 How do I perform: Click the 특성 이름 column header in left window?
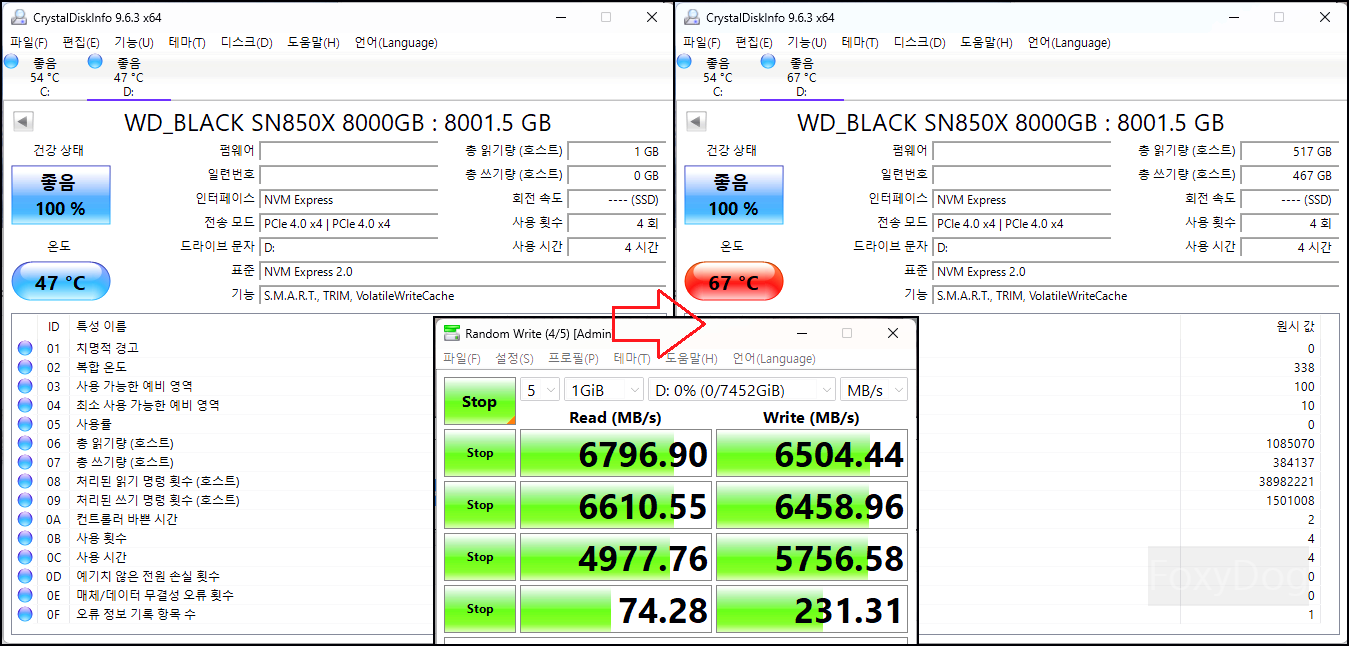point(101,326)
